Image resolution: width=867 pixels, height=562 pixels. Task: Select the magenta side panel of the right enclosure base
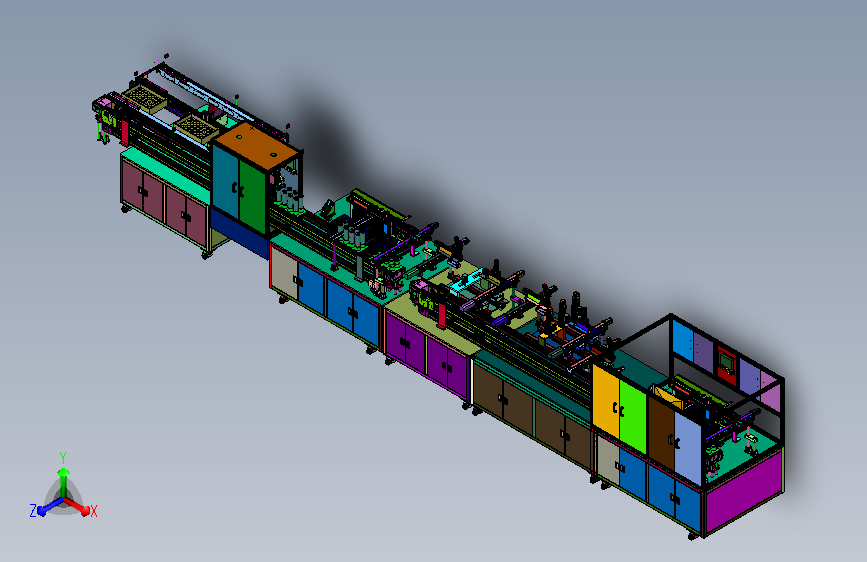pos(744,491)
